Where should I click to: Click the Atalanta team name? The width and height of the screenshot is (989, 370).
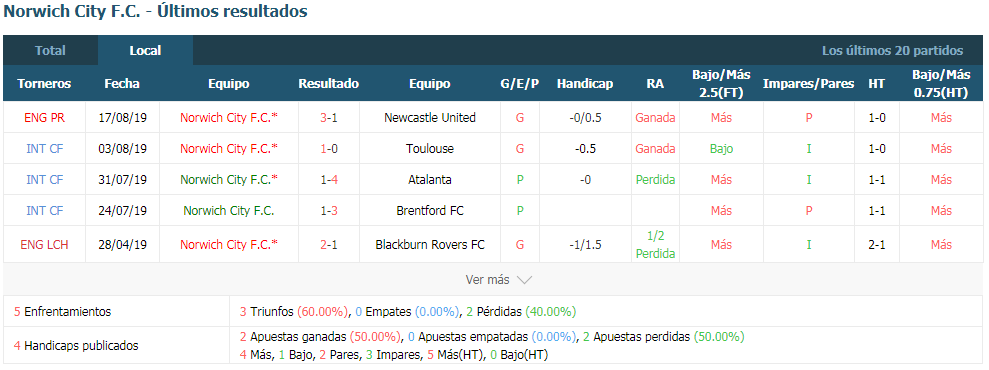click(430, 180)
